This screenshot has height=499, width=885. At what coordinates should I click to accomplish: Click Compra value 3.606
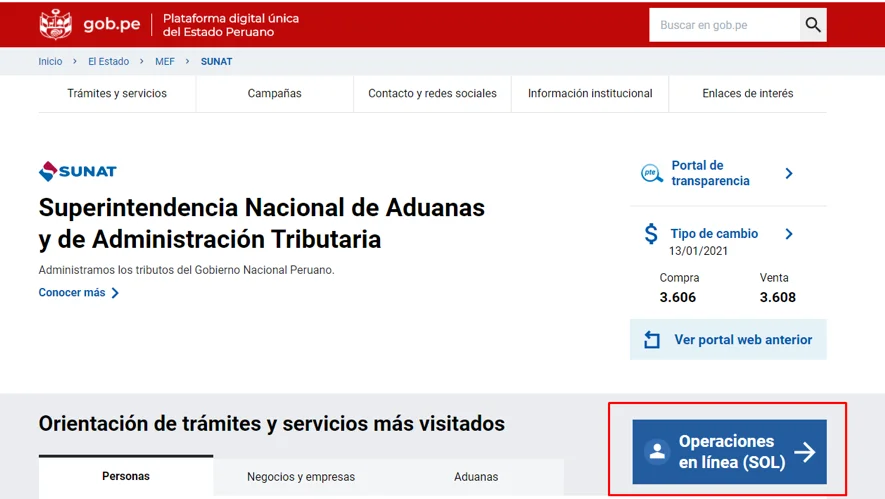tap(678, 297)
